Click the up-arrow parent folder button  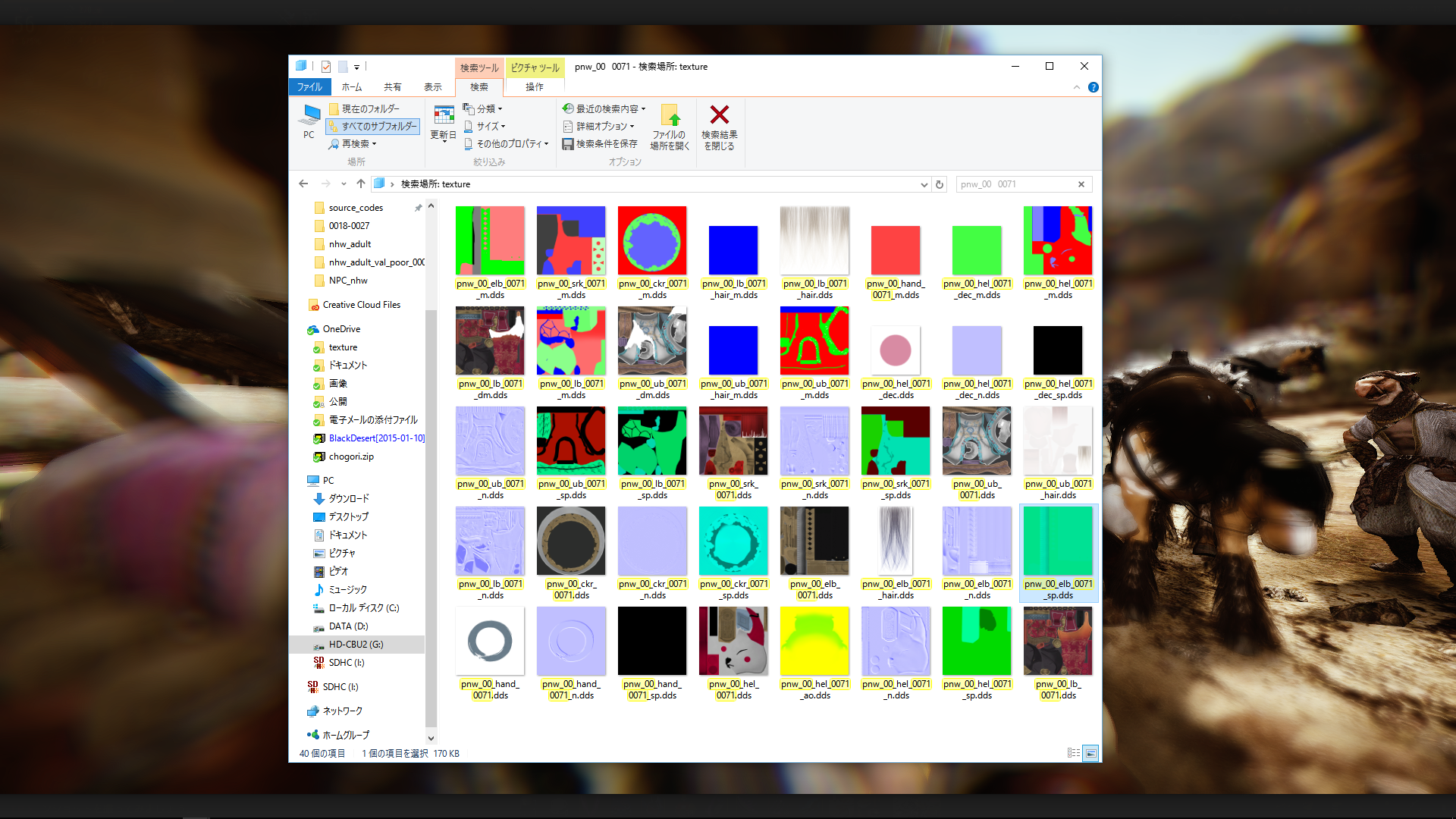361,184
